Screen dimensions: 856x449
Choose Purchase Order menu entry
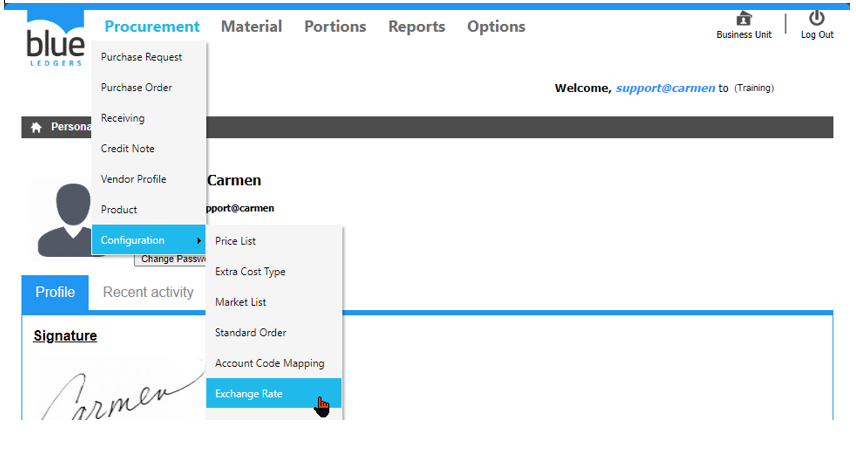(x=136, y=88)
